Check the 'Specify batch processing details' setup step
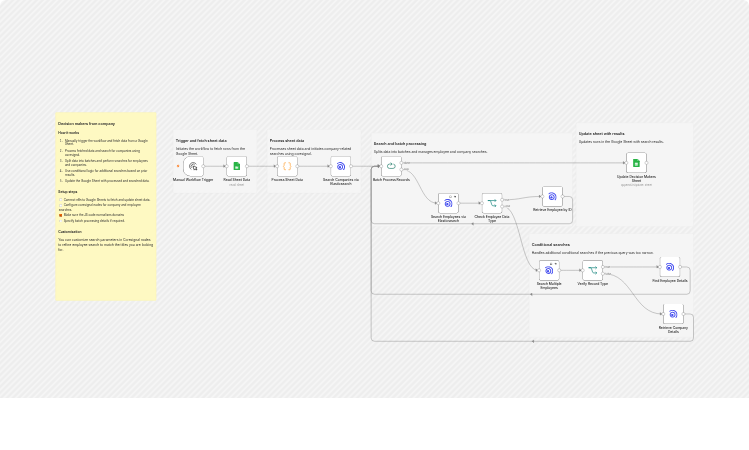749x450 pixels. [x=61, y=221]
